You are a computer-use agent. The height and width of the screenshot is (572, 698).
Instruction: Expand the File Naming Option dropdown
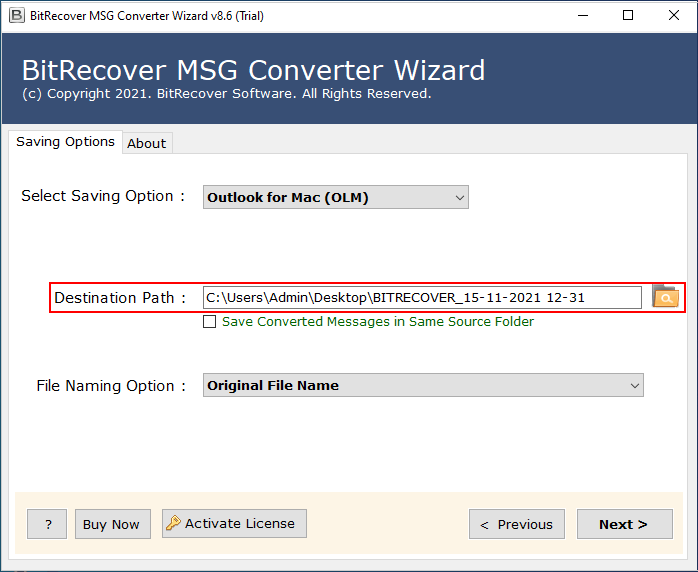coord(423,385)
